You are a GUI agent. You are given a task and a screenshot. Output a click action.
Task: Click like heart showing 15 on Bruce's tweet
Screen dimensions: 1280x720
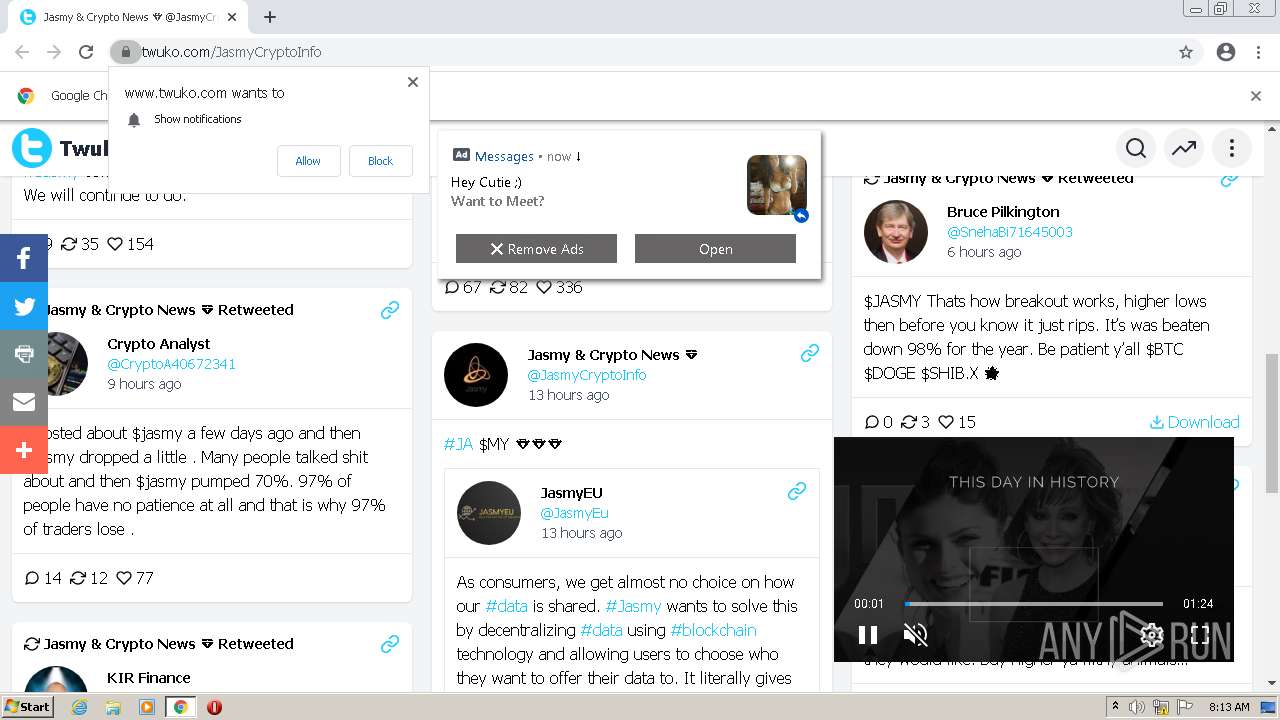[944, 422]
